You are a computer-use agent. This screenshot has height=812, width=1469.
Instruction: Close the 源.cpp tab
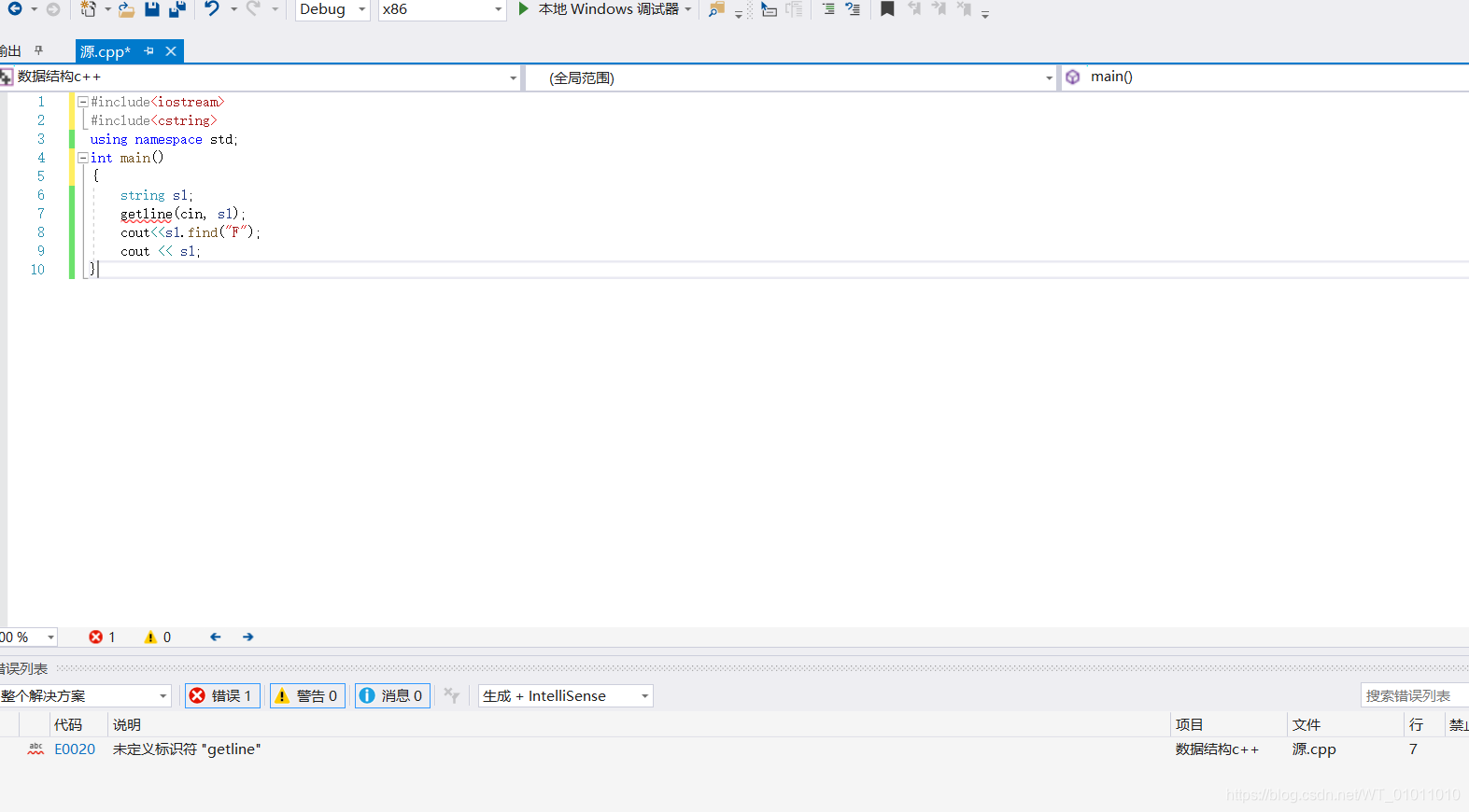(x=171, y=51)
